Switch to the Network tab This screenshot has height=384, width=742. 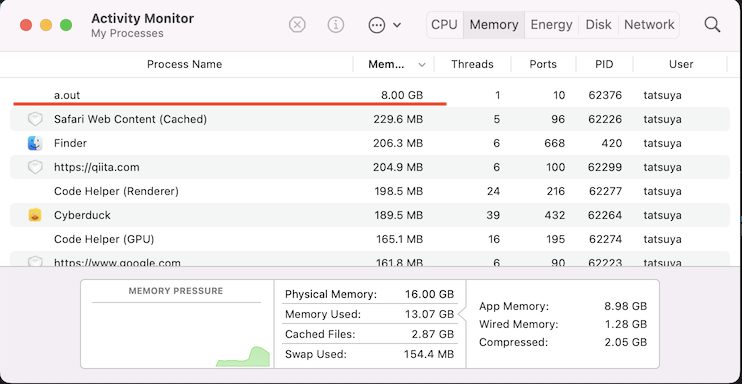click(649, 25)
